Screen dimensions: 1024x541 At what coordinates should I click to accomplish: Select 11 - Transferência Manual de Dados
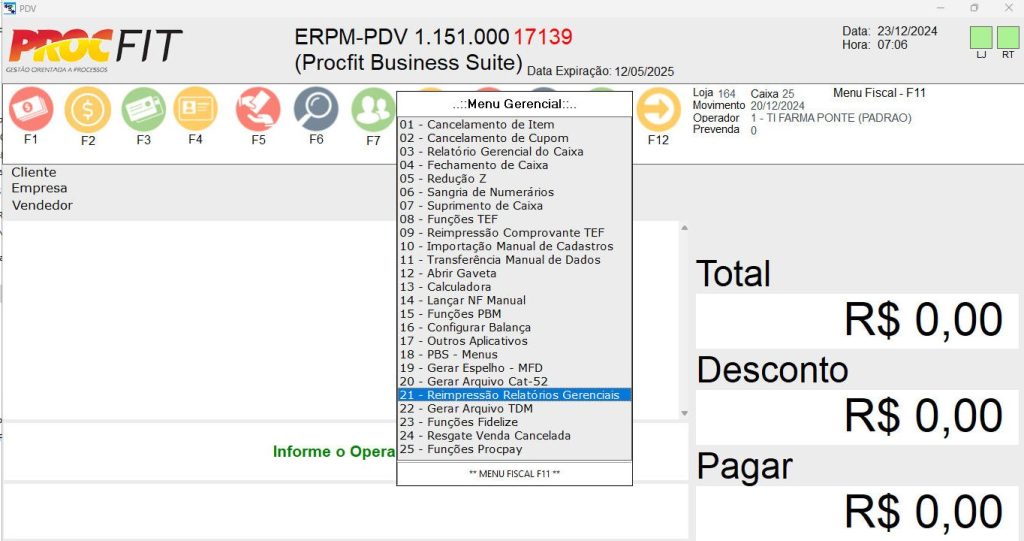515,259
